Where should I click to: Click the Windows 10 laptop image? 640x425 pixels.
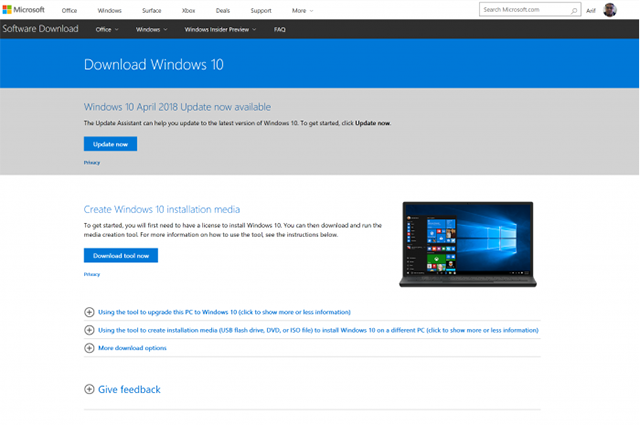pos(468,244)
